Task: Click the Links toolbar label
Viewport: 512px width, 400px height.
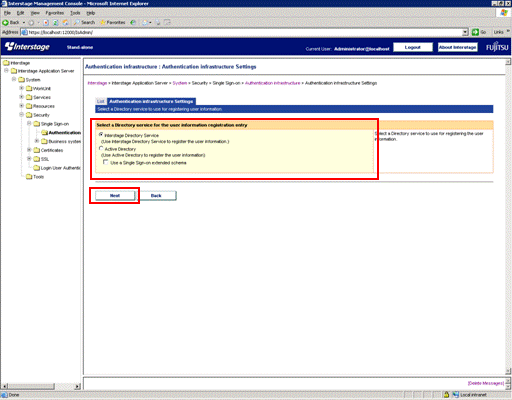Action: [498, 32]
